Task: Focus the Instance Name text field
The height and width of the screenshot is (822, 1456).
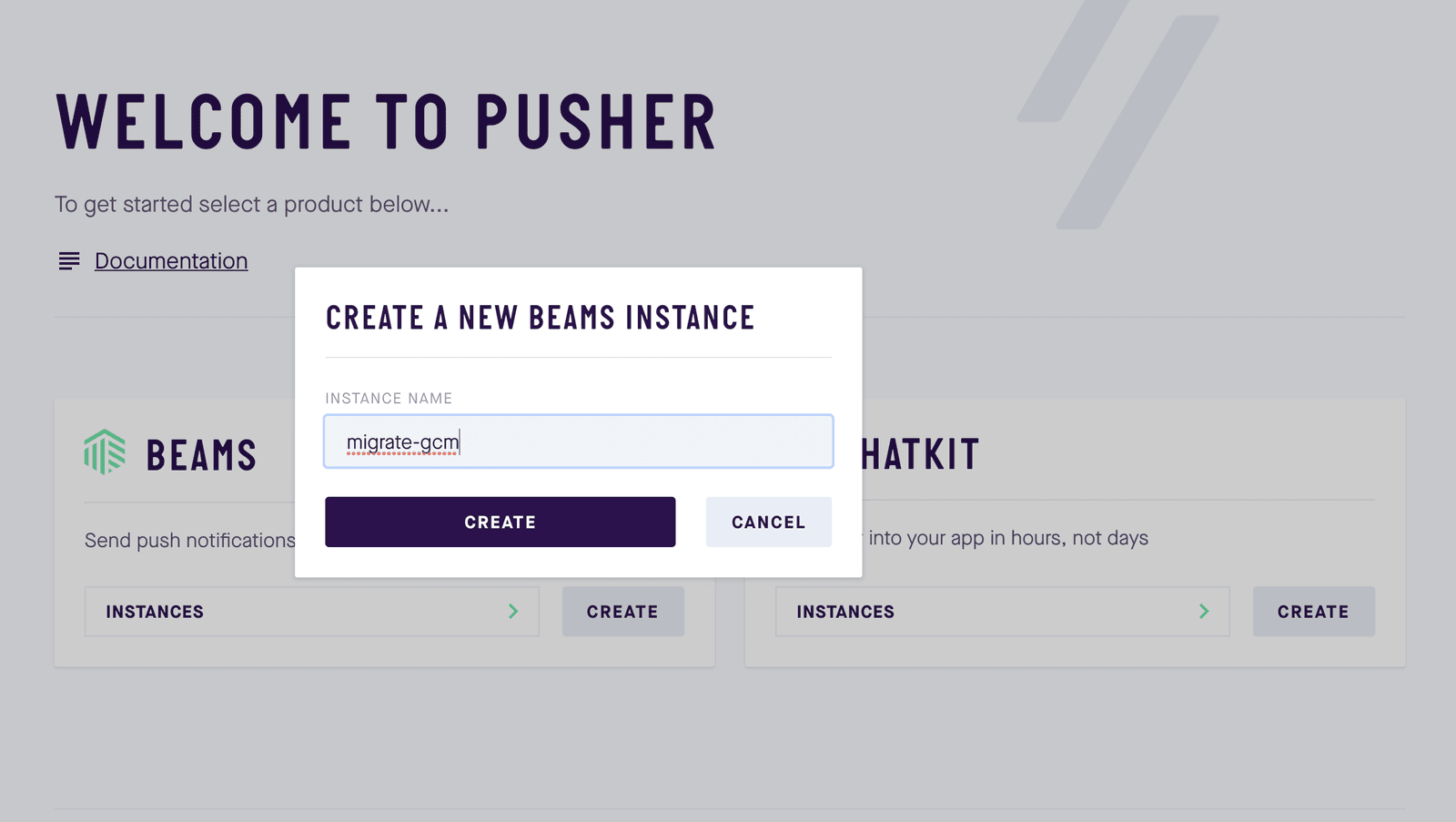Action: click(x=579, y=442)
